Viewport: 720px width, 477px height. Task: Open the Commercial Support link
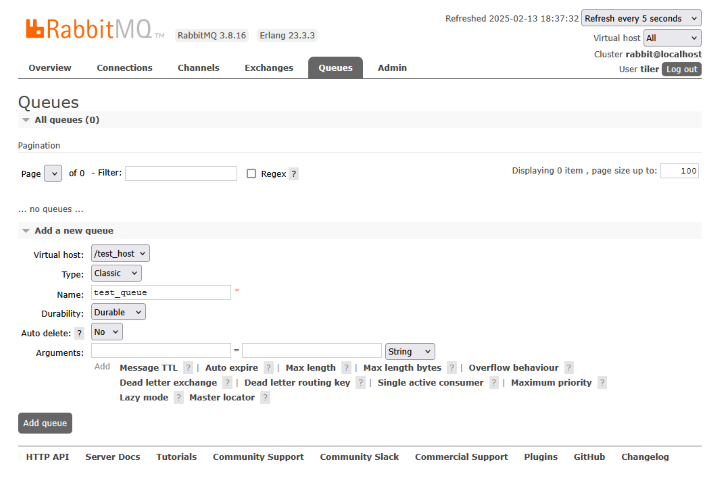pyautogui.click(x=461, y=457)
